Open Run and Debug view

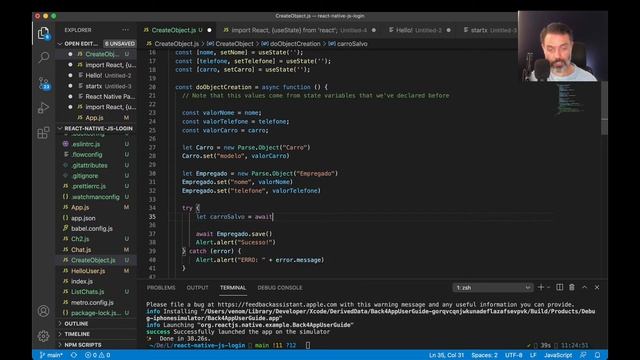43,108
